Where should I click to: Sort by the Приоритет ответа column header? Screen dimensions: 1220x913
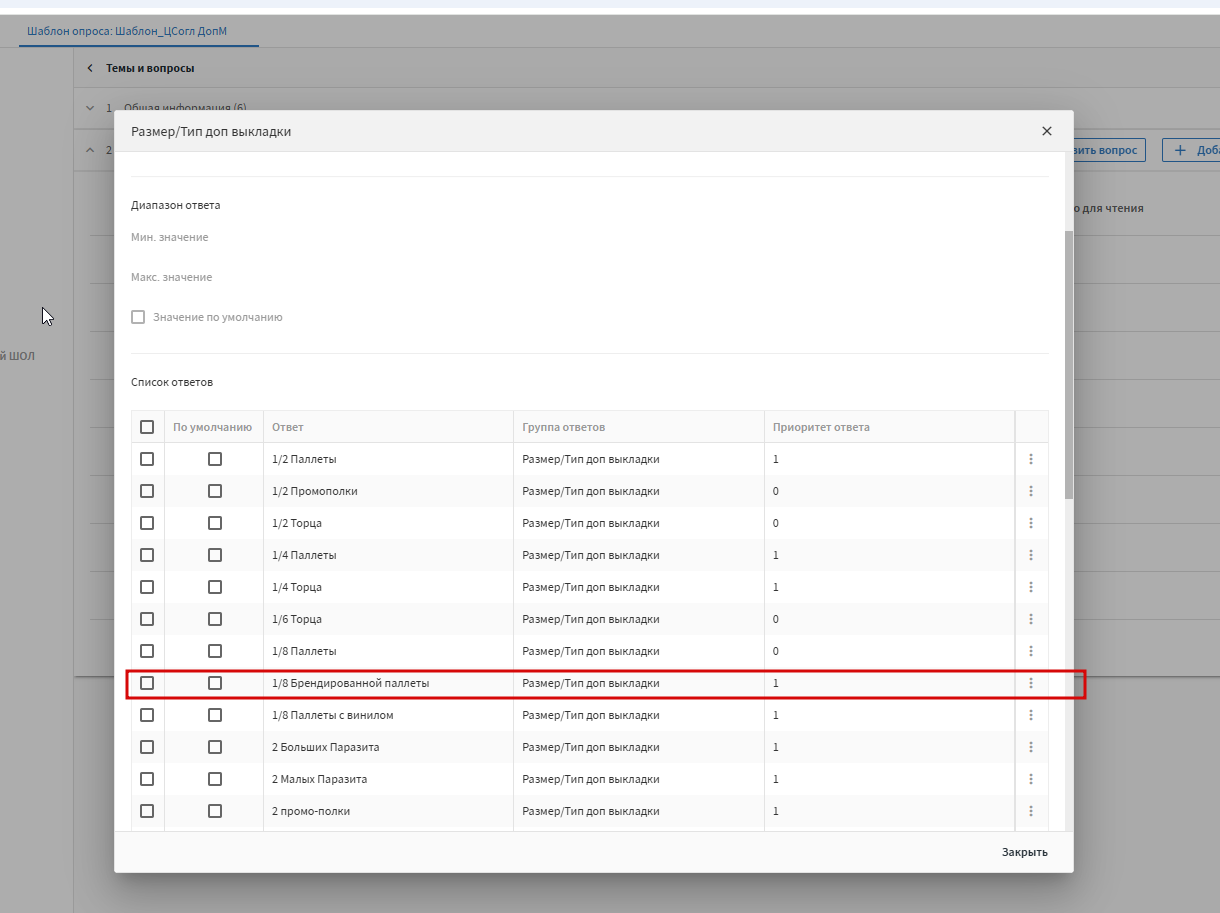point(821,427)
